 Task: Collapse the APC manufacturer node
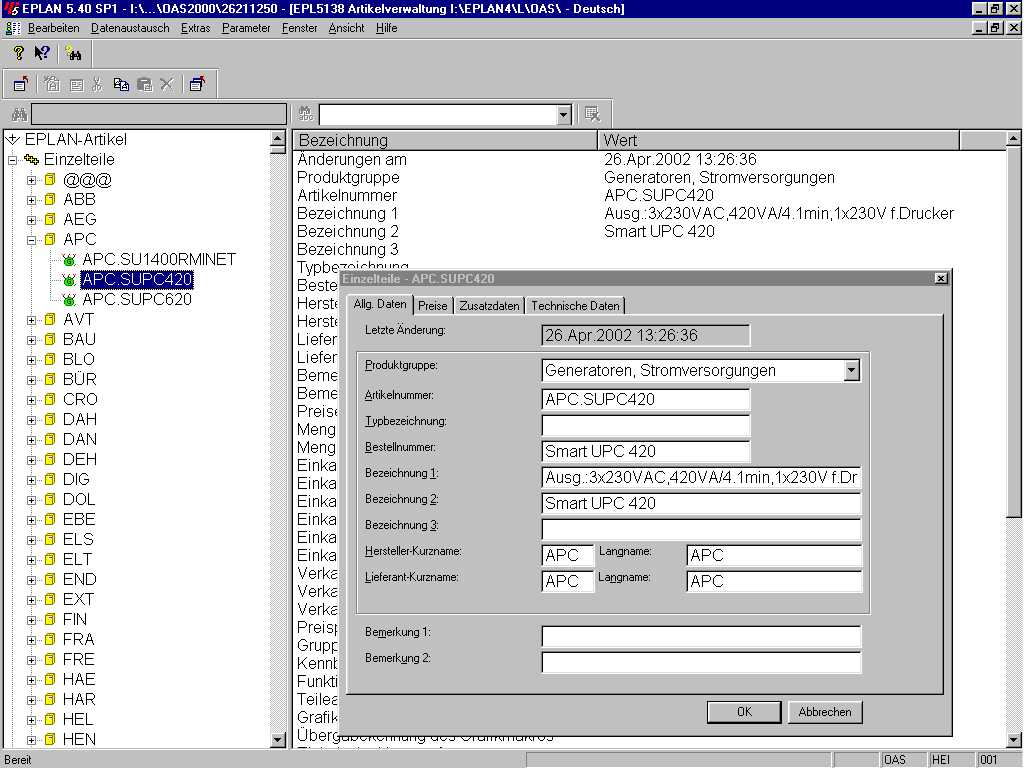pos(31,240)
